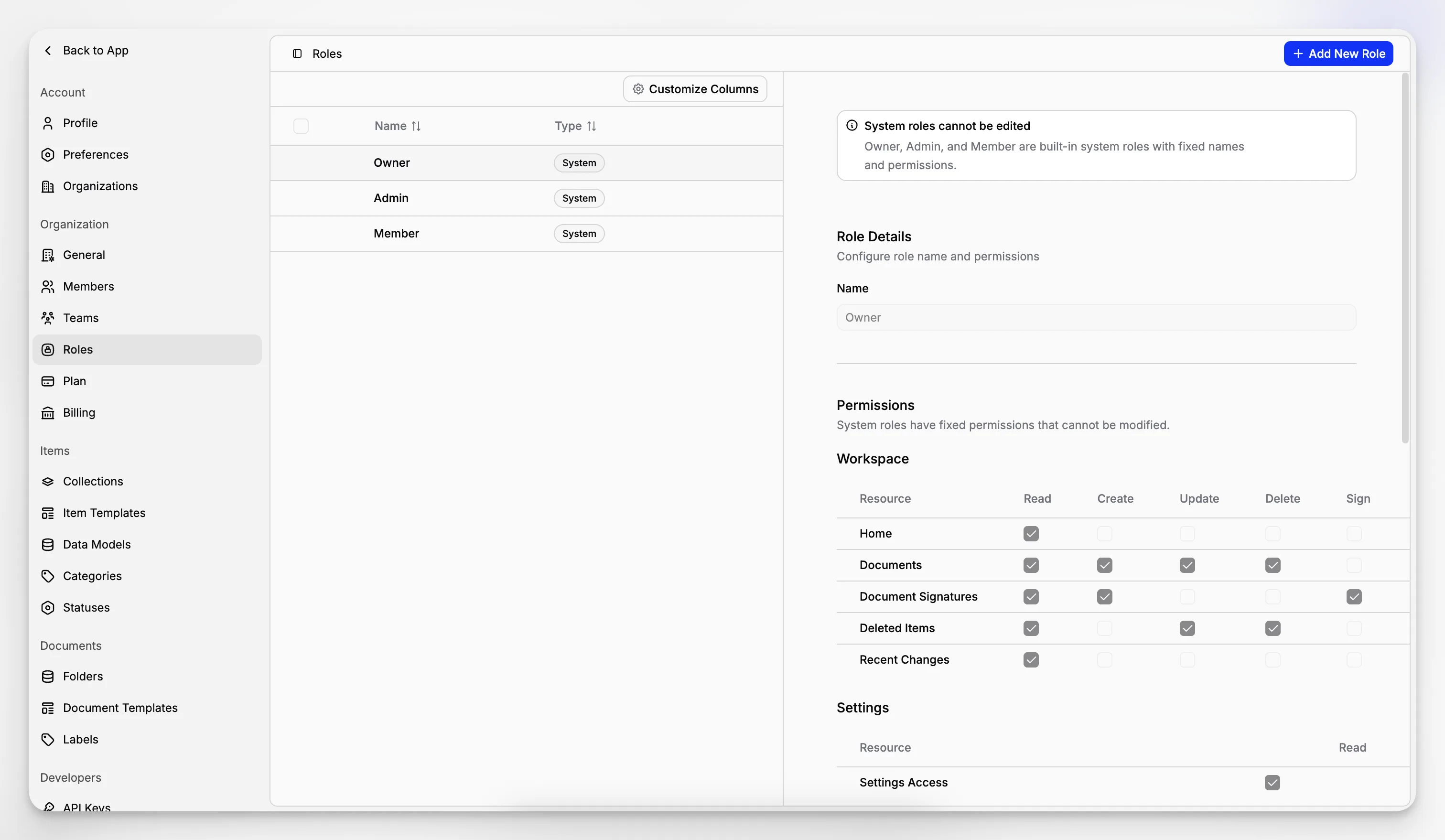Click the Data Models database icon
Screen dimensions: 1445x840
(x=48, y=545)
